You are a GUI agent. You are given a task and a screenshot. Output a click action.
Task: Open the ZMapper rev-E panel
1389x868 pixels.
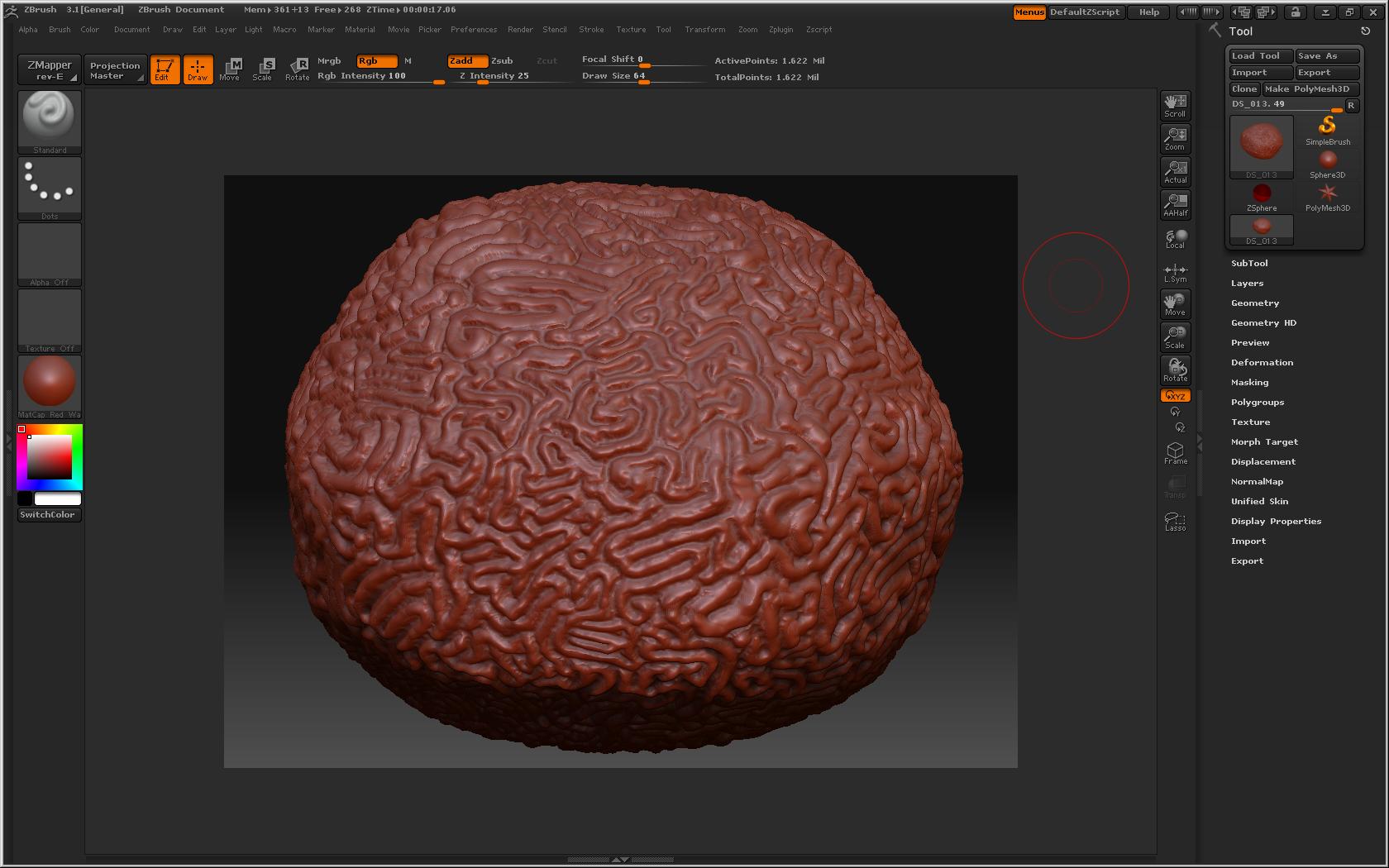(x=49, y=69)
